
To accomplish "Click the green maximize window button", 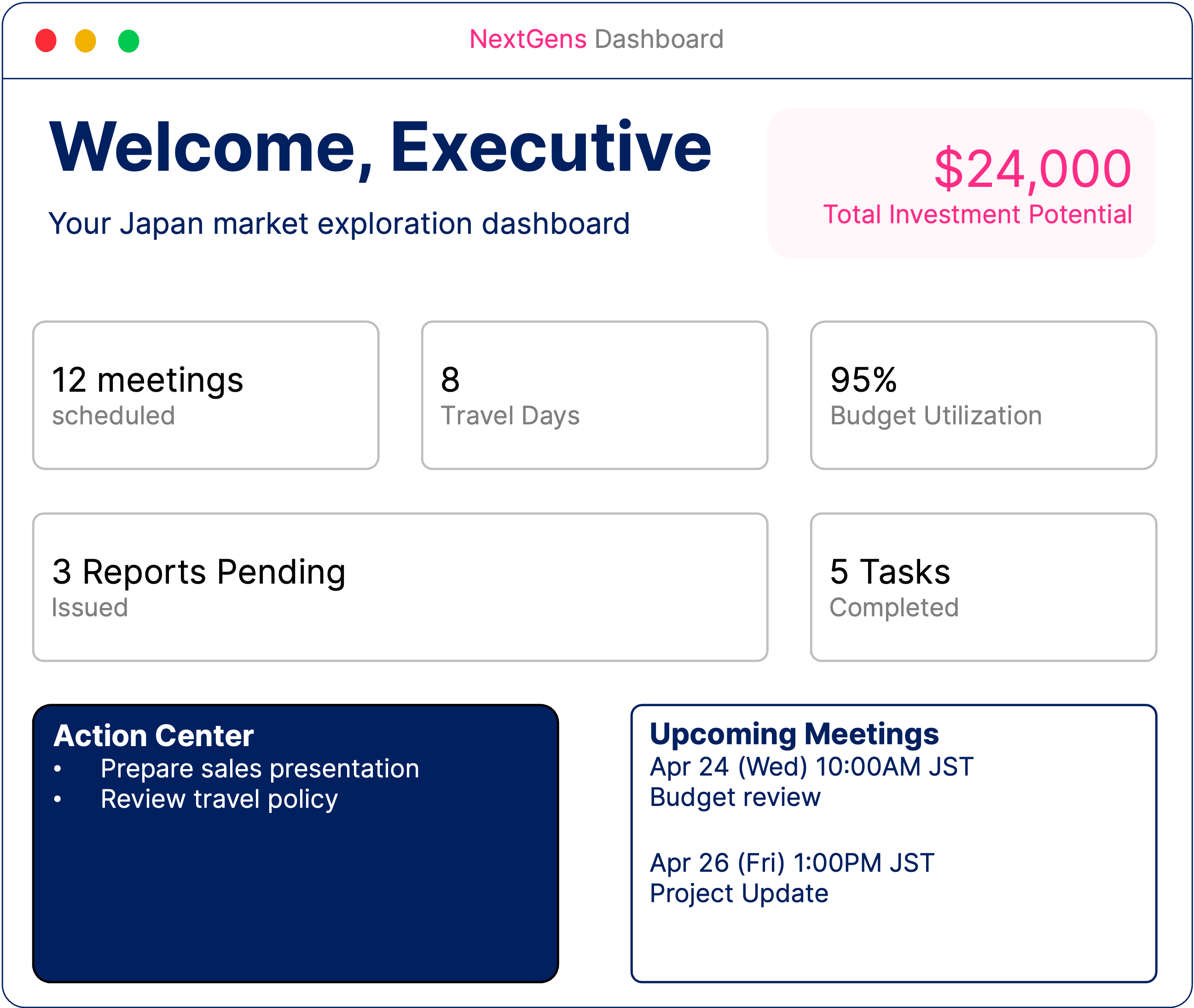I will pos(128,41).
